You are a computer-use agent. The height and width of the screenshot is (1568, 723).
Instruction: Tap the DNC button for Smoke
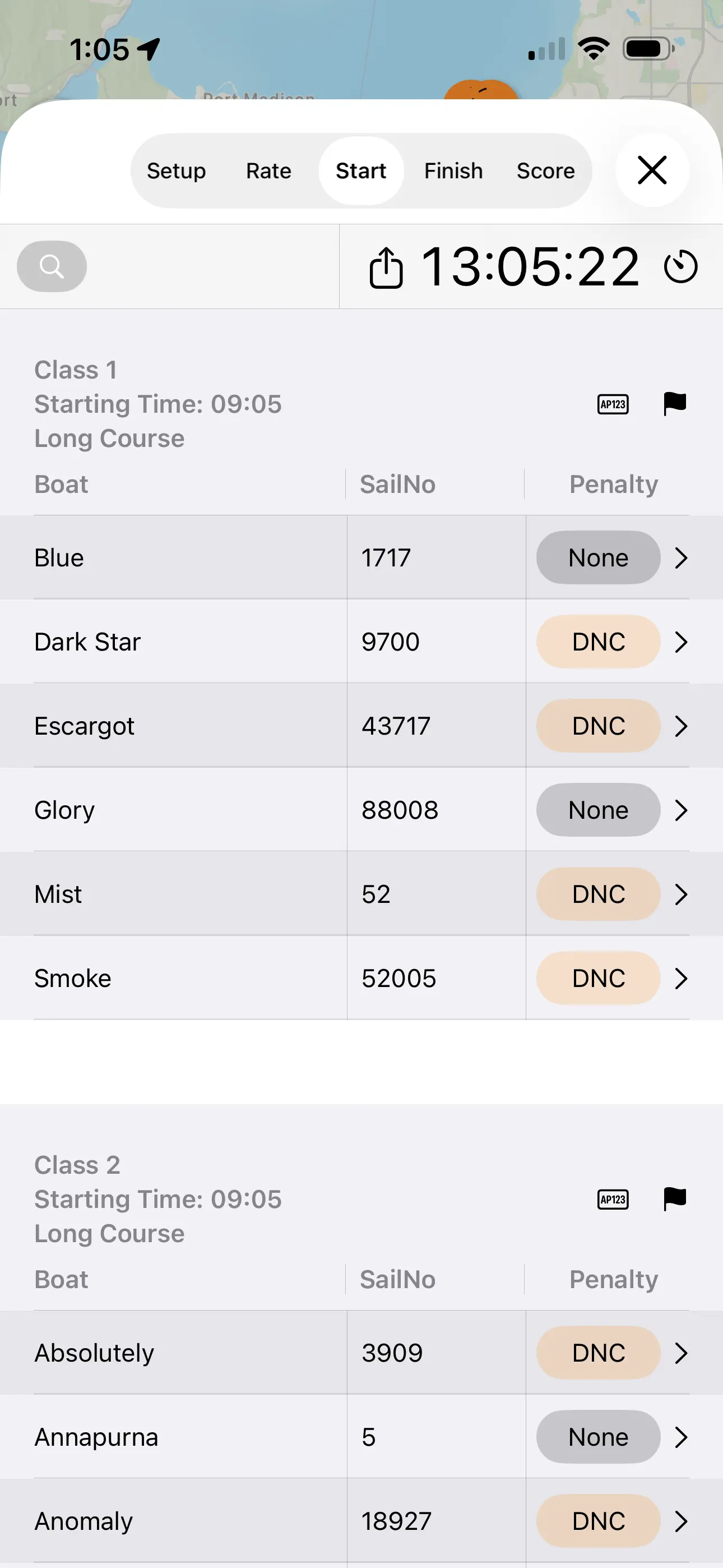click(597, 978)
